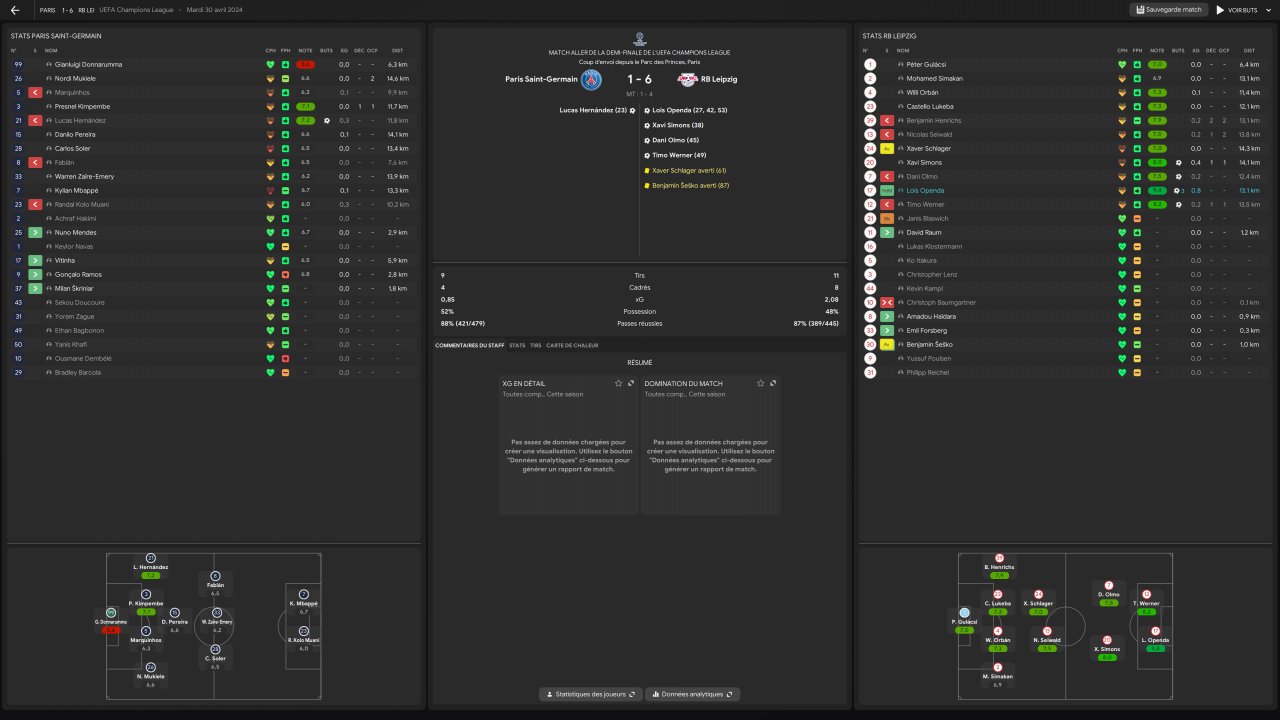
Task: Sort PSG table by DIST column
Action: pyautogui.click(x=397, y=50)
